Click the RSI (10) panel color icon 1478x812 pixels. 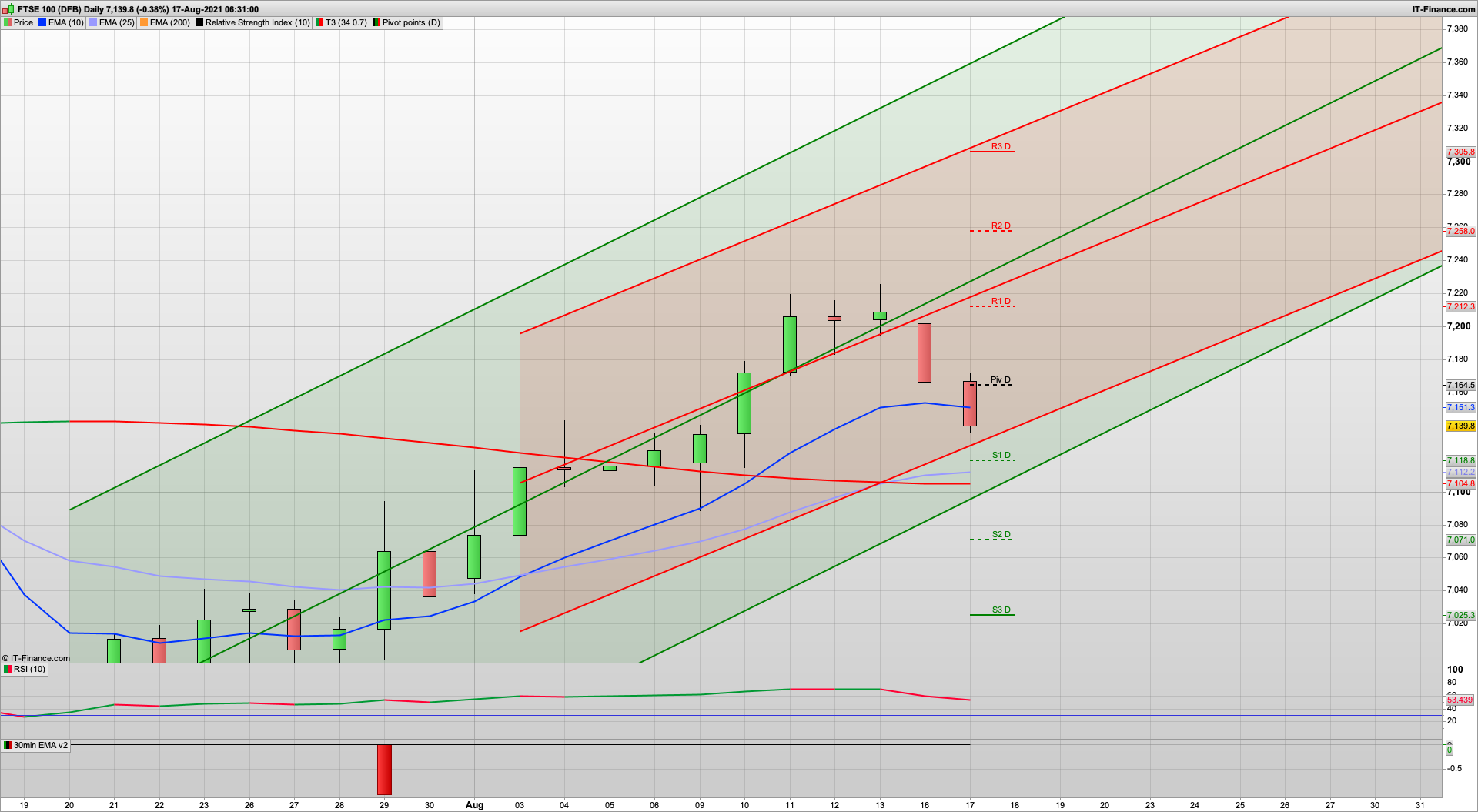8,670
